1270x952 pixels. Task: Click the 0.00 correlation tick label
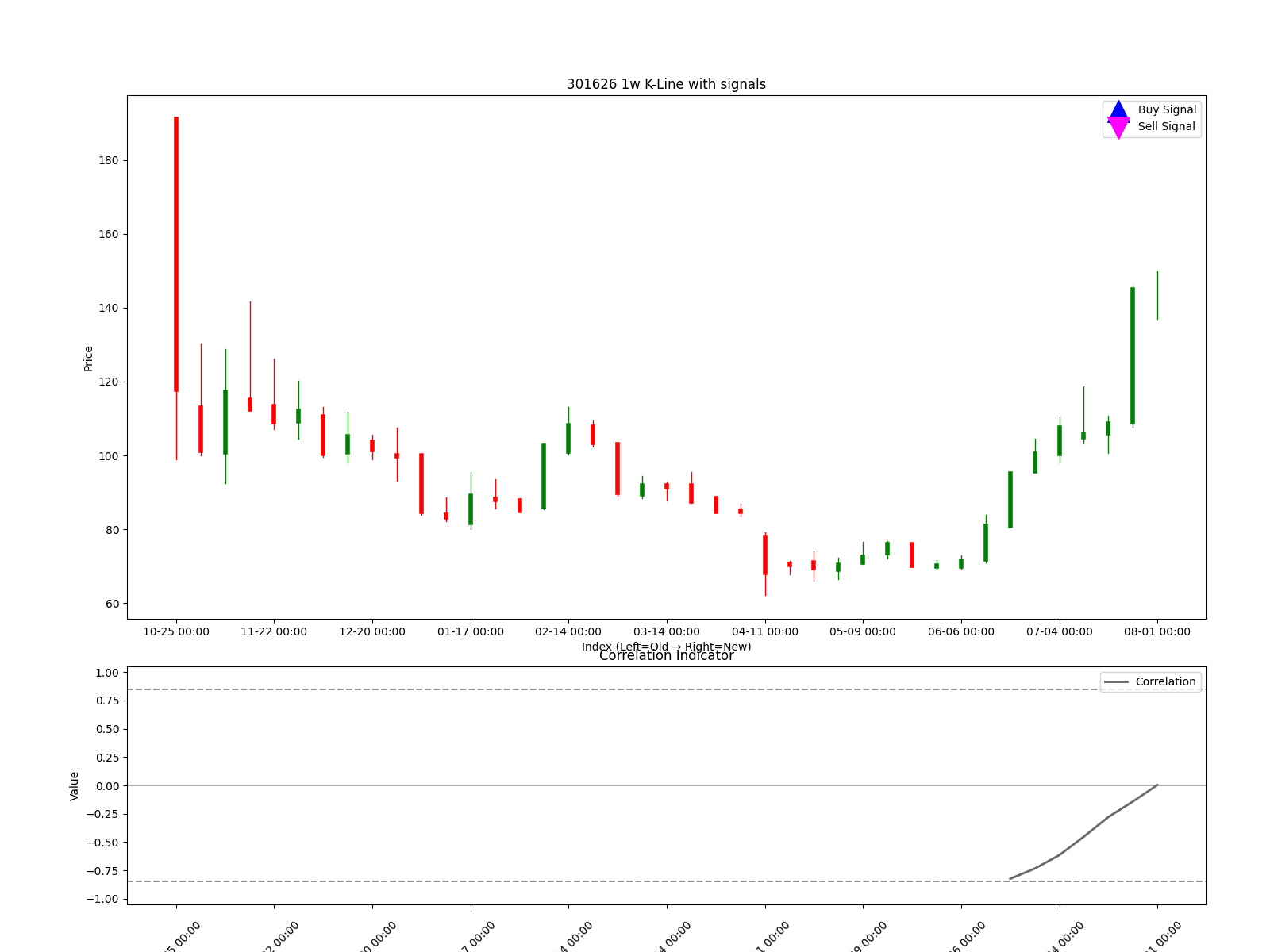(107, 785)
